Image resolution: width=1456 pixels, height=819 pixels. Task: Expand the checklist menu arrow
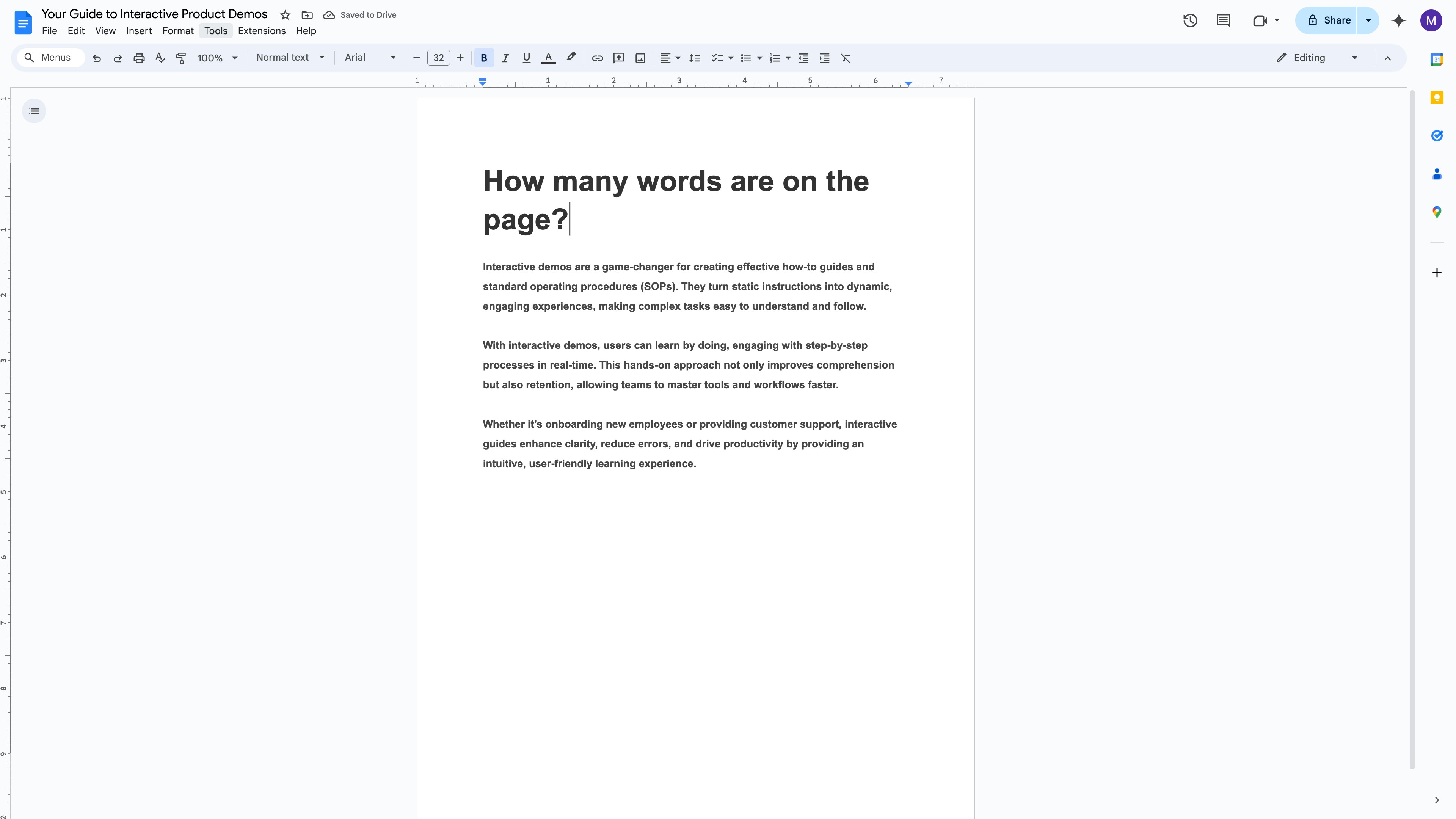tap(730, 58)
